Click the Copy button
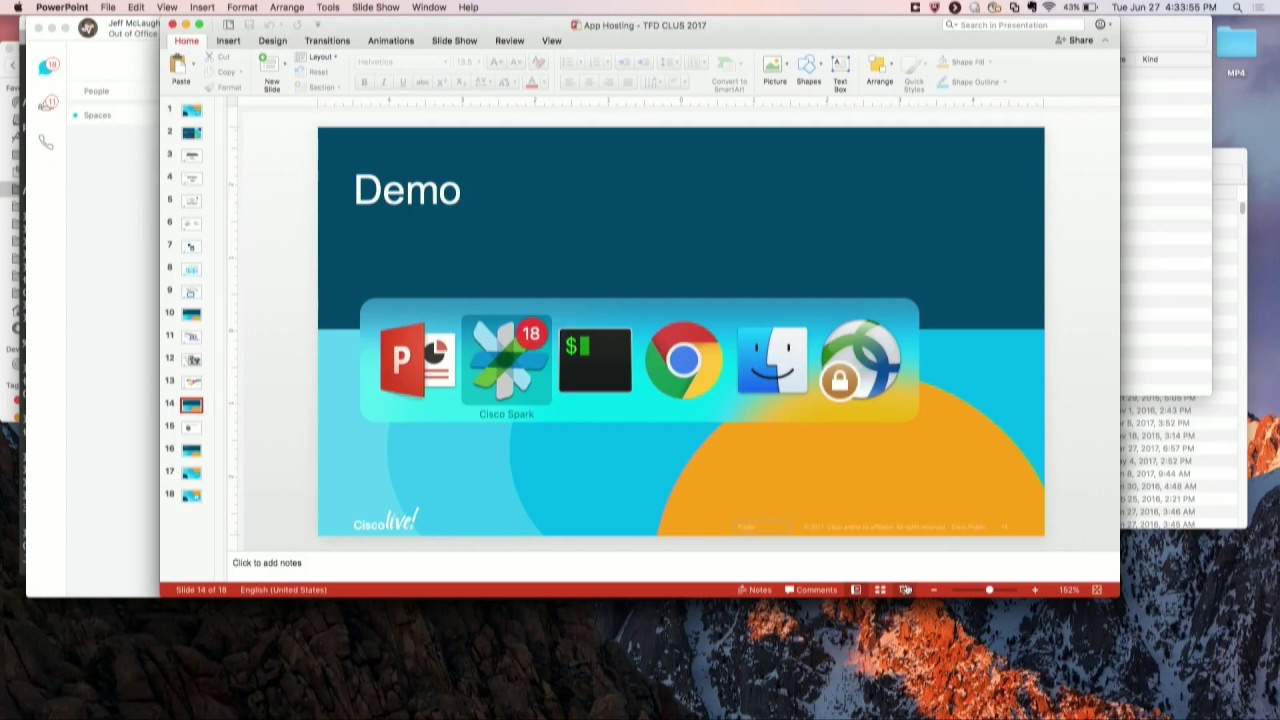The image size is (1280, 720). click(x=222, y=72)
